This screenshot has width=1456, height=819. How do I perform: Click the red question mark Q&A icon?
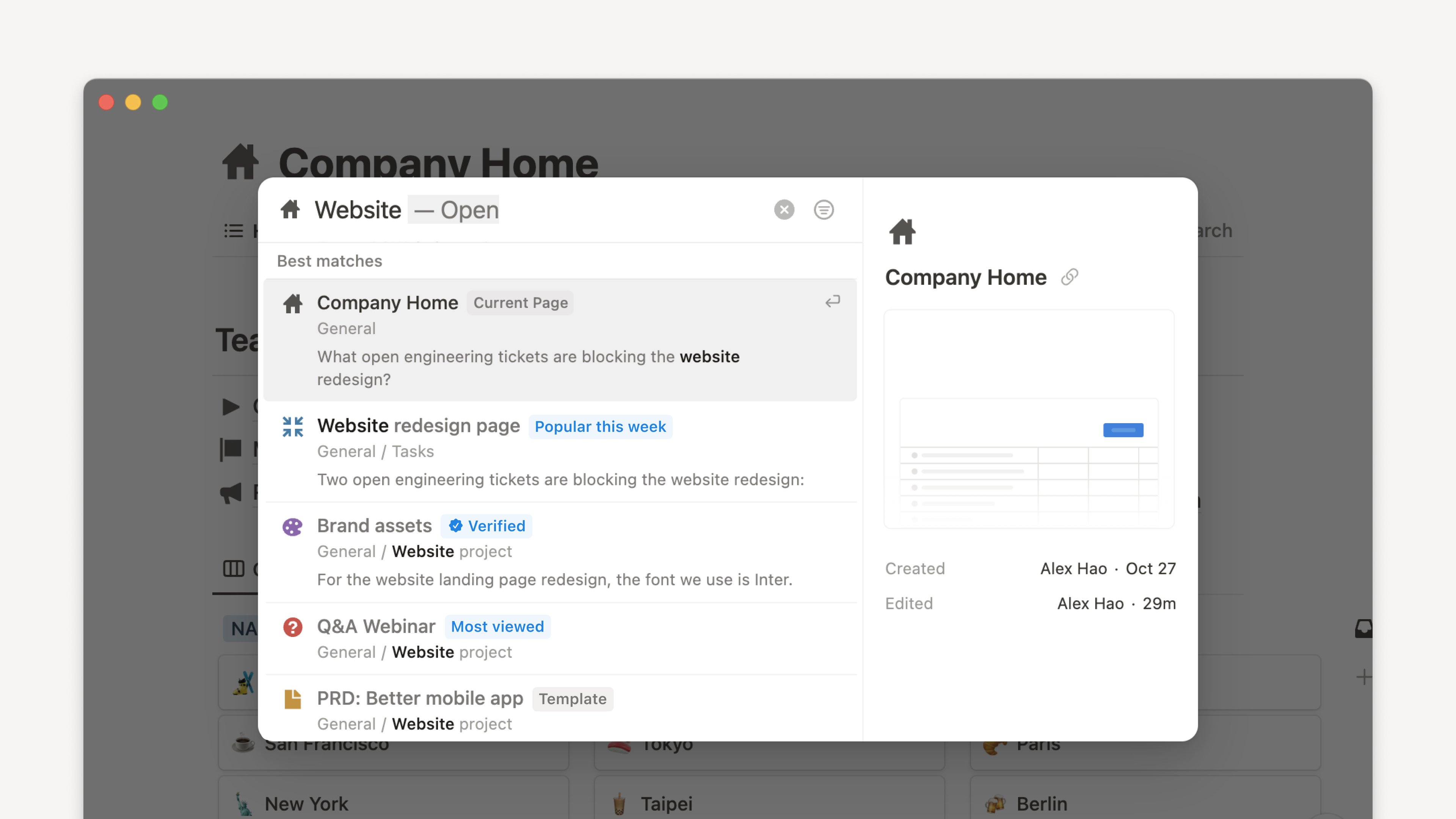click(293, 628)
